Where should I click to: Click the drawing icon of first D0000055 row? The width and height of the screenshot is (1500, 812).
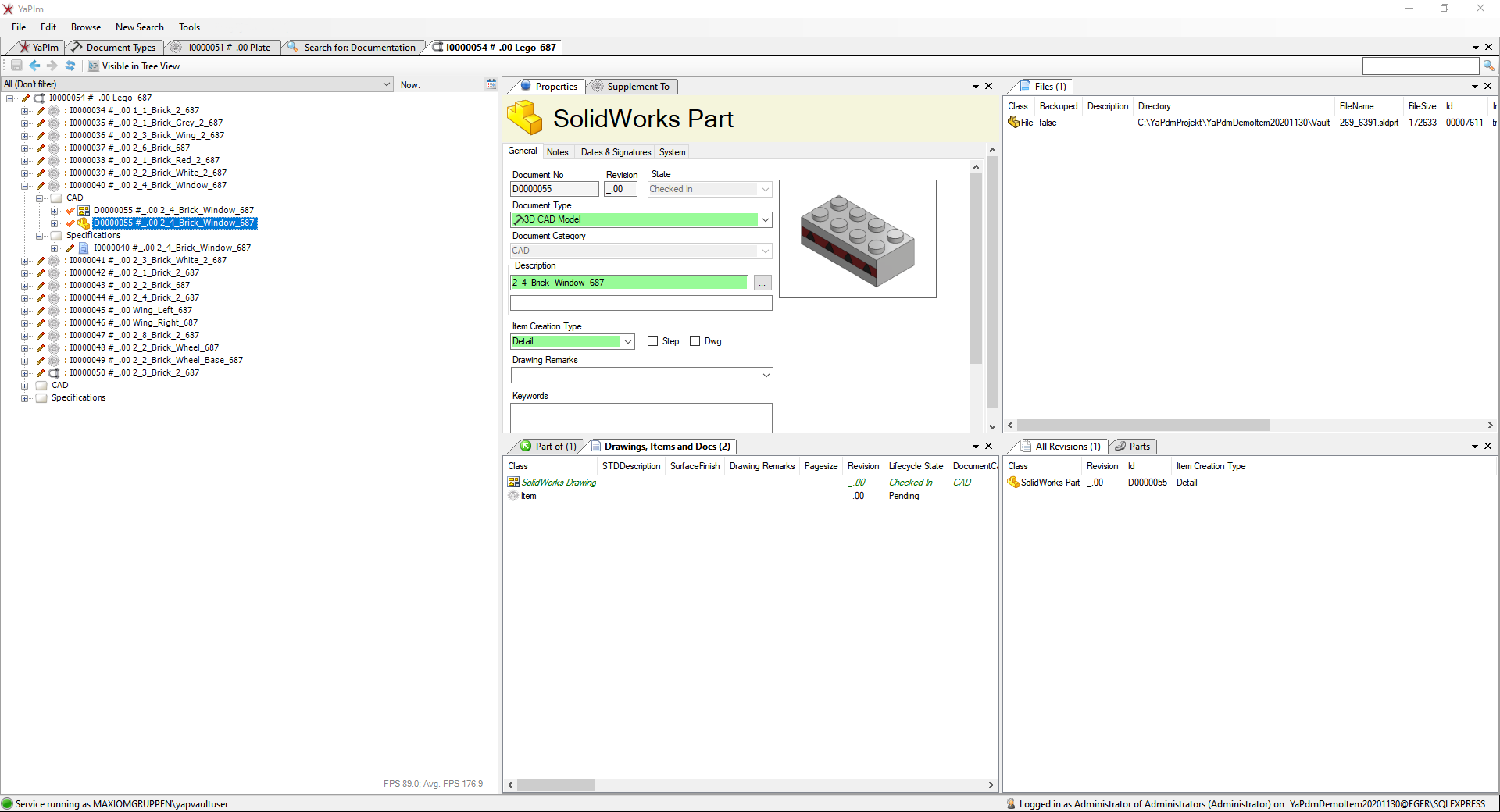tap(84, 211)
